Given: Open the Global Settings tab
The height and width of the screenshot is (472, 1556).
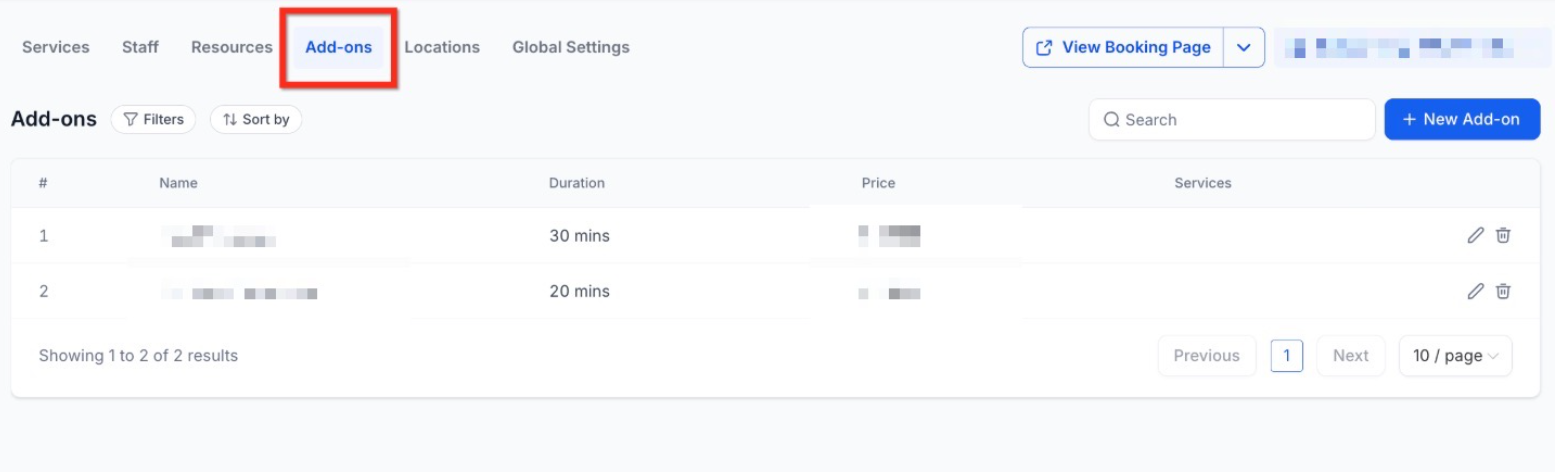Looking at the screenshot, I should click(x=571, y=47).
